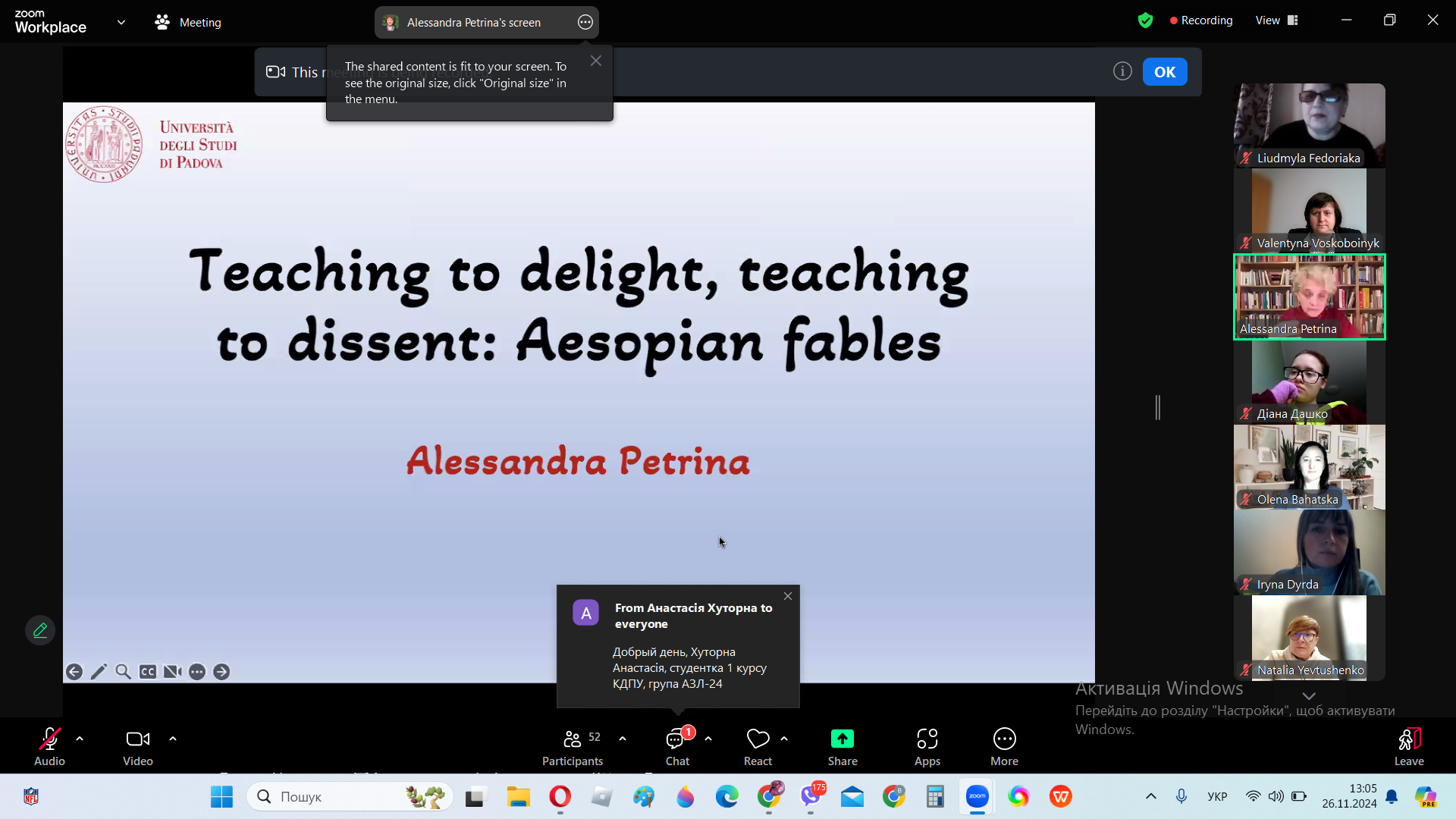Viewport: 1456px width, 819px height.
Task: Select Olena Bahatska video thumbnail
Action: (x=1310, y=467)
